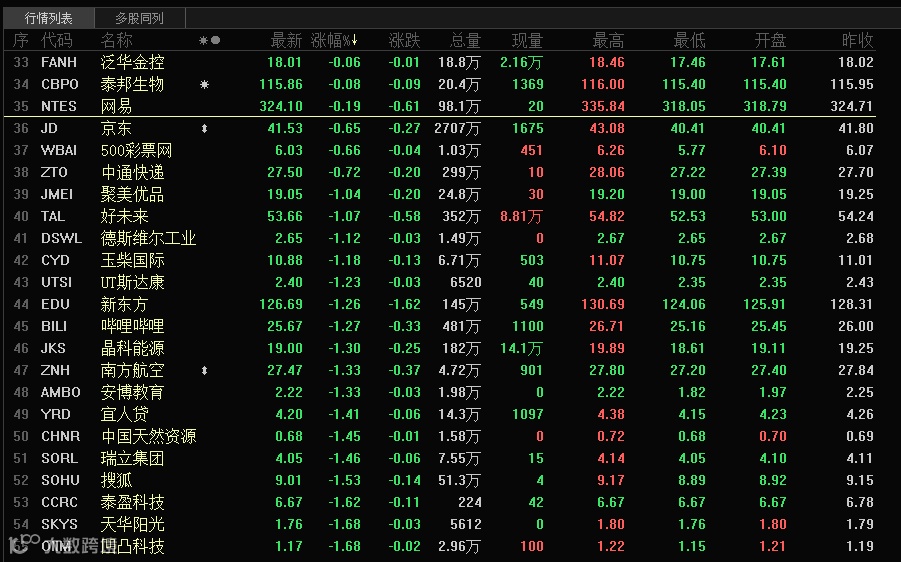
Task: Select the stock name 搜狐
Action: 116,480
